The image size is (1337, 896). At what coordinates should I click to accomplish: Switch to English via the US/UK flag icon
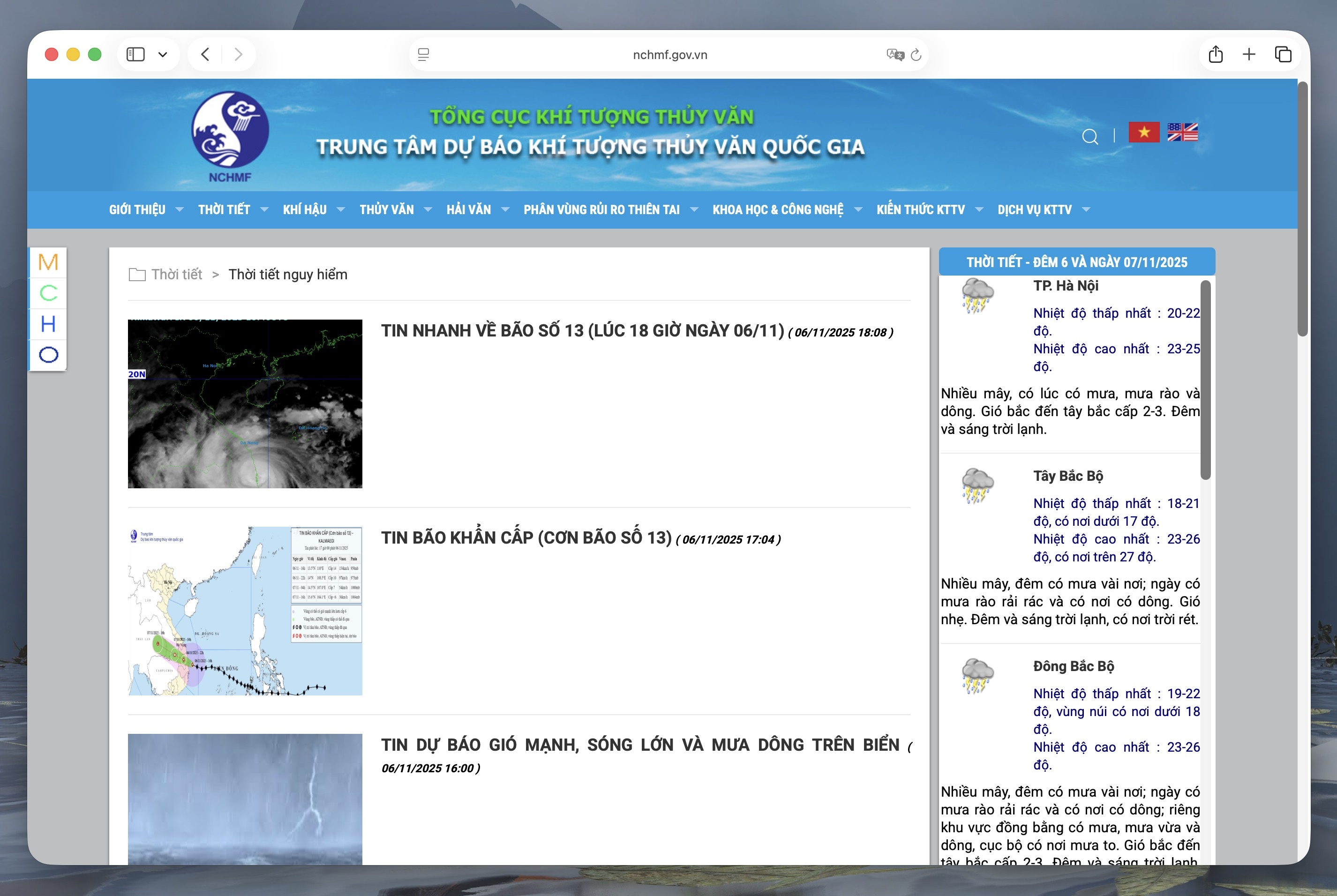(1182, 133)
